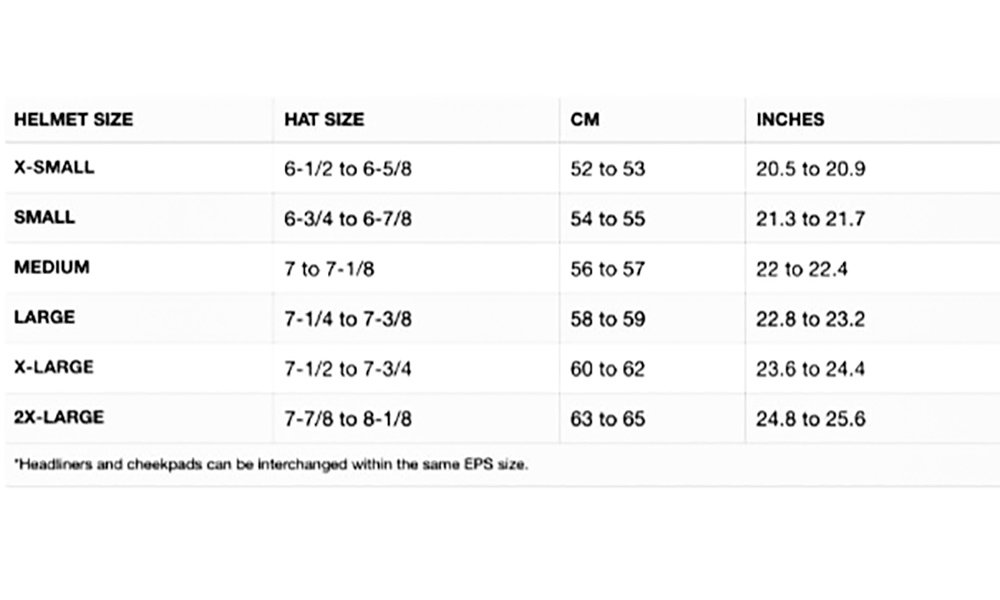
Task: Click the 23.6 to 24.4 inches cell
Action: point(811,369)
